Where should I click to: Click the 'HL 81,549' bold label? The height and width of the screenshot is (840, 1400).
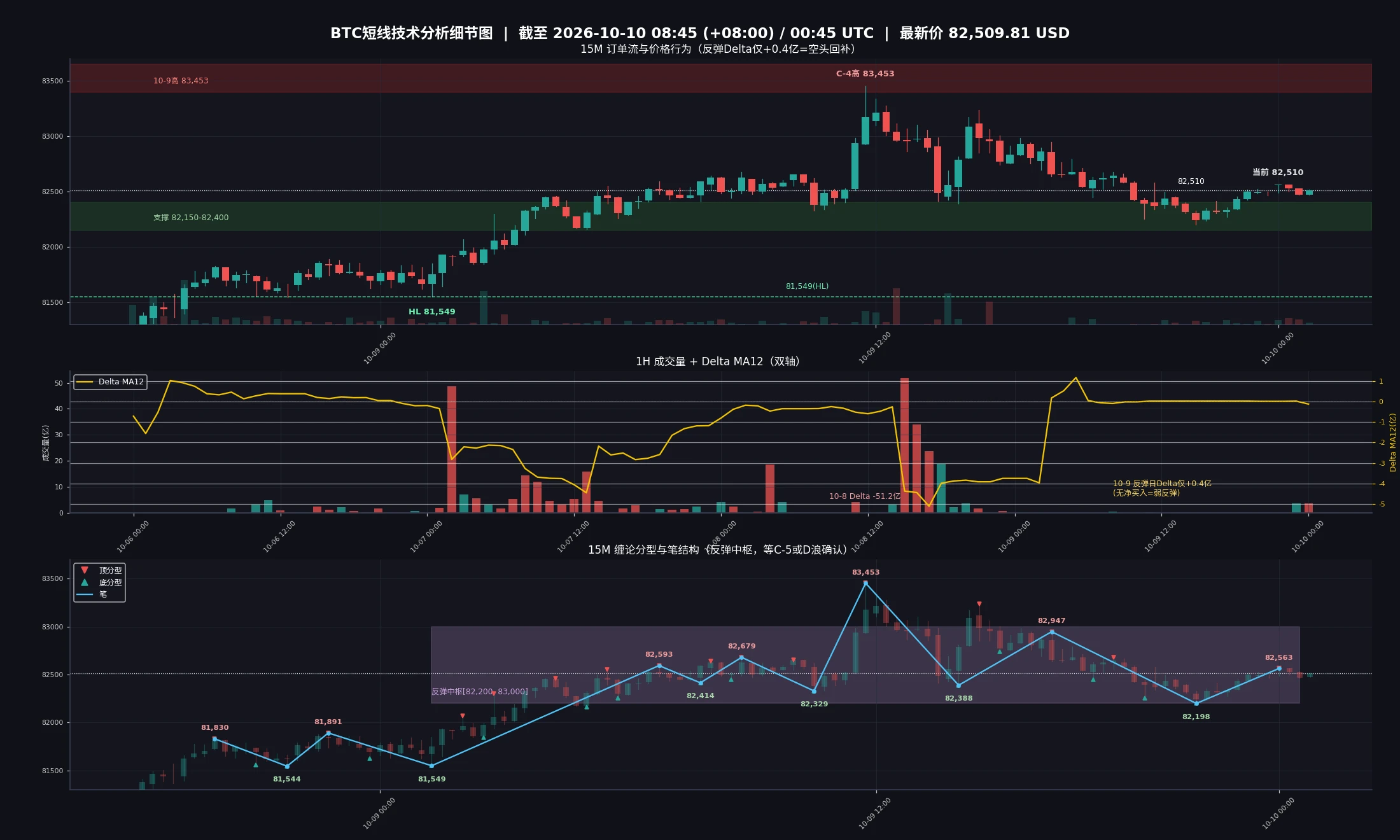(x=431, y=312)
